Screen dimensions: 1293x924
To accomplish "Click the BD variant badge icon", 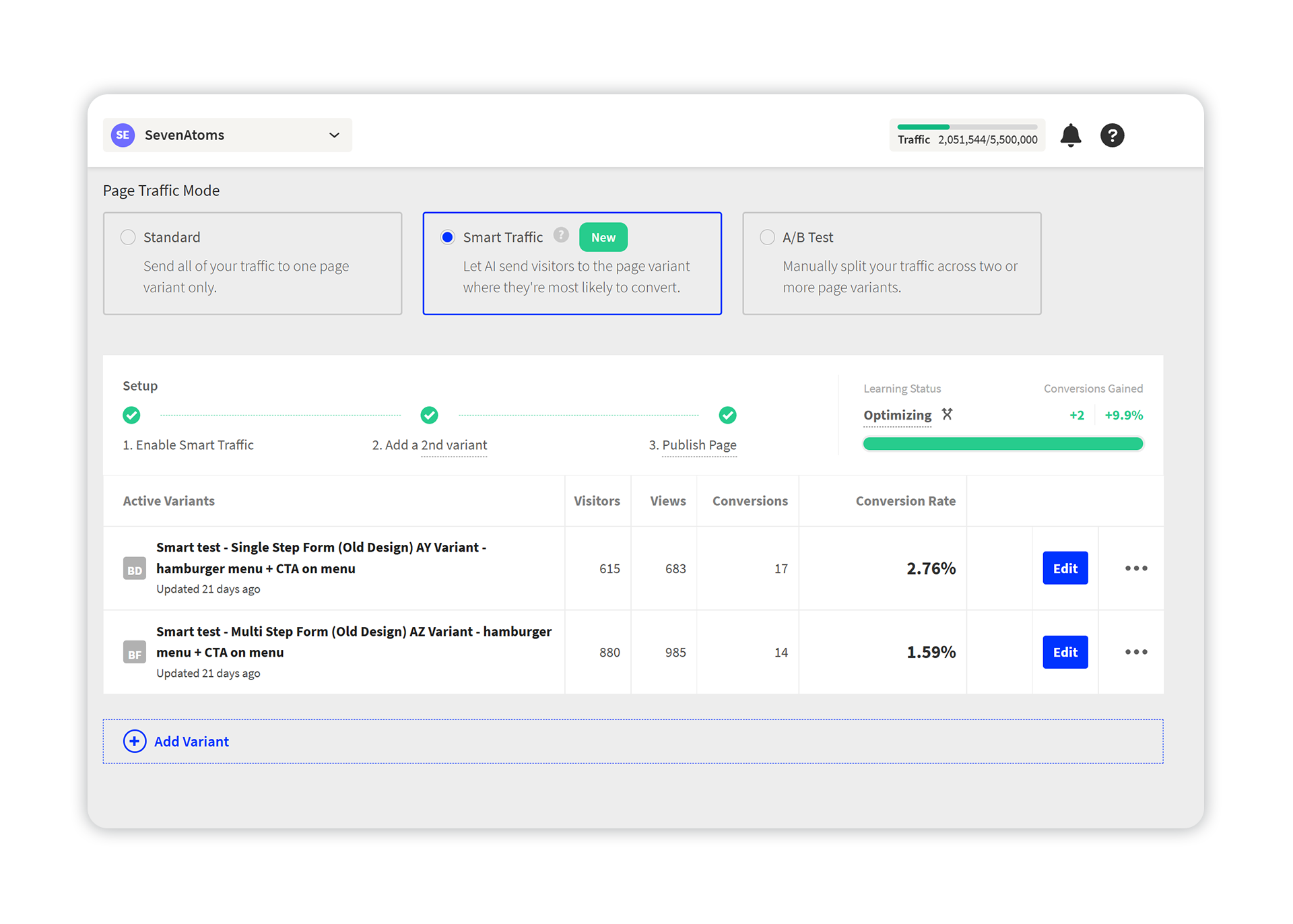I will coord(134,568).
